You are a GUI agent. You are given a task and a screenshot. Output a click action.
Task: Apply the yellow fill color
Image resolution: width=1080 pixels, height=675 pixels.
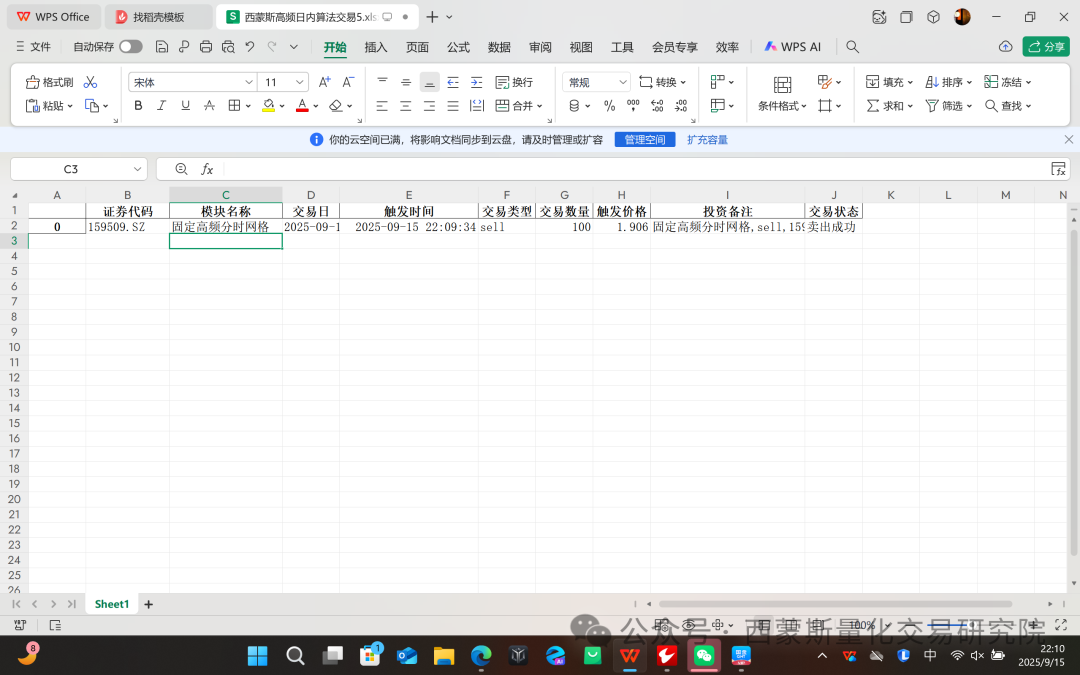(x=269, y=105)
